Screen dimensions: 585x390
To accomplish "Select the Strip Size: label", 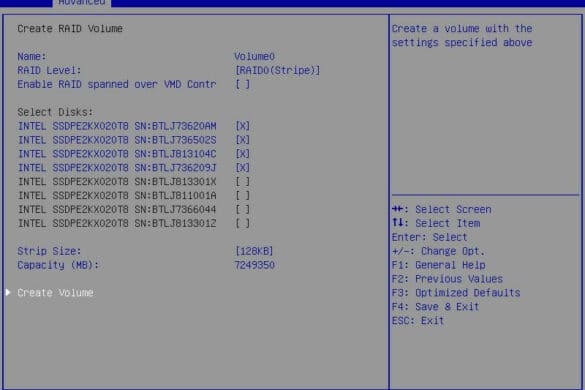I will coord(49,251).
